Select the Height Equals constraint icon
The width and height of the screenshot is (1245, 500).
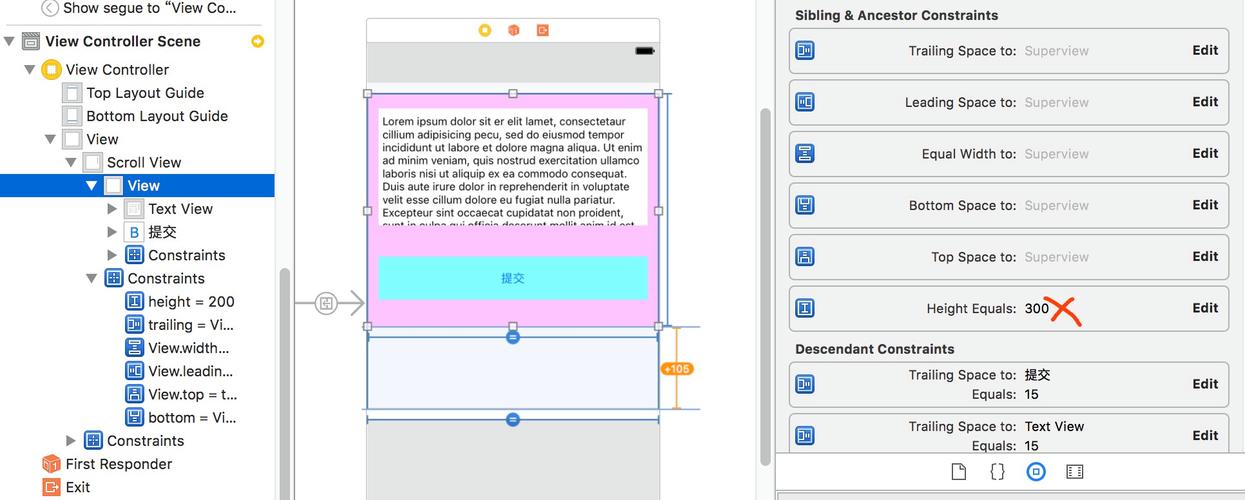point(804,308)
